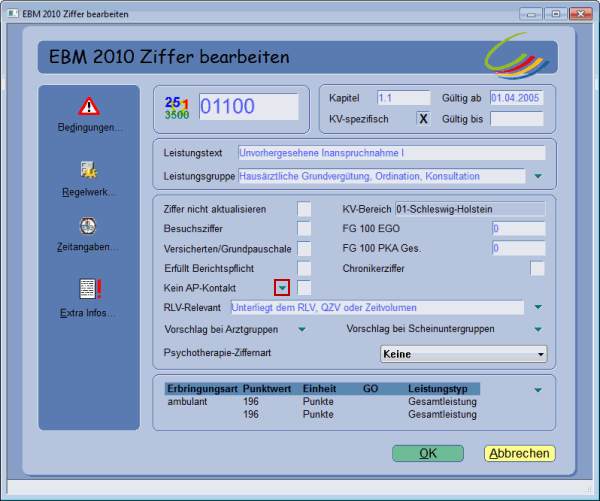This screenshot has width=600, height=501.
Task: Maximize the EBM 2010 window
Action: coord(556,14)
